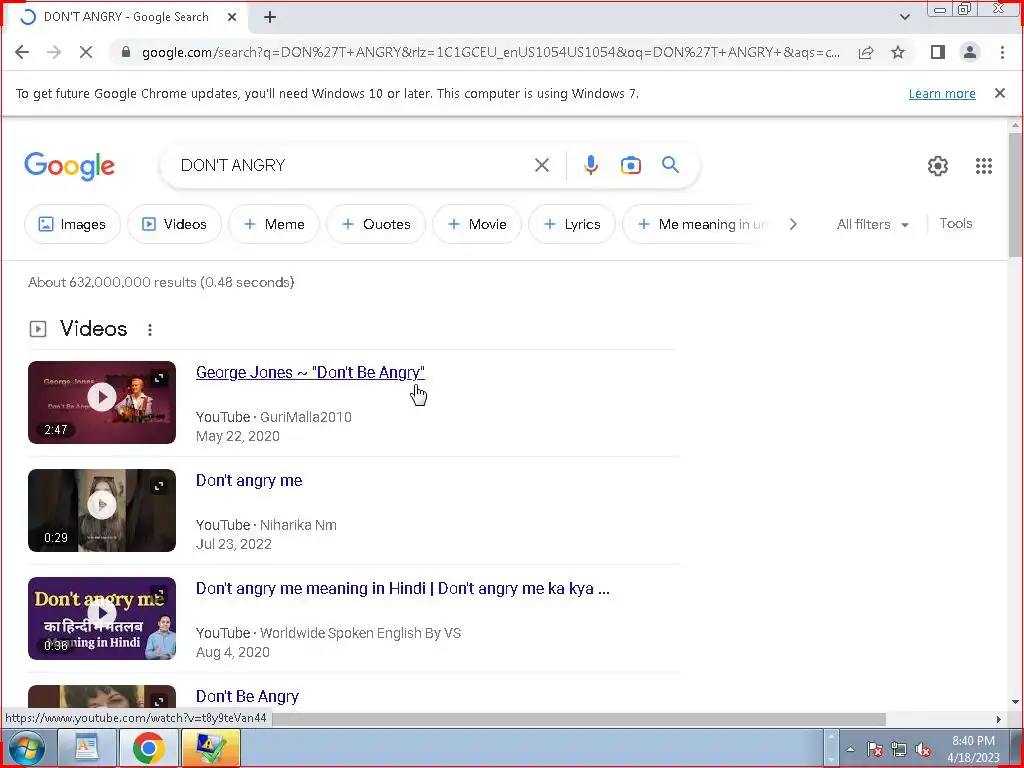Screen dimensions: 1024x768
Task: Focus the Google search input field
Action: click(x=353, y=165)
